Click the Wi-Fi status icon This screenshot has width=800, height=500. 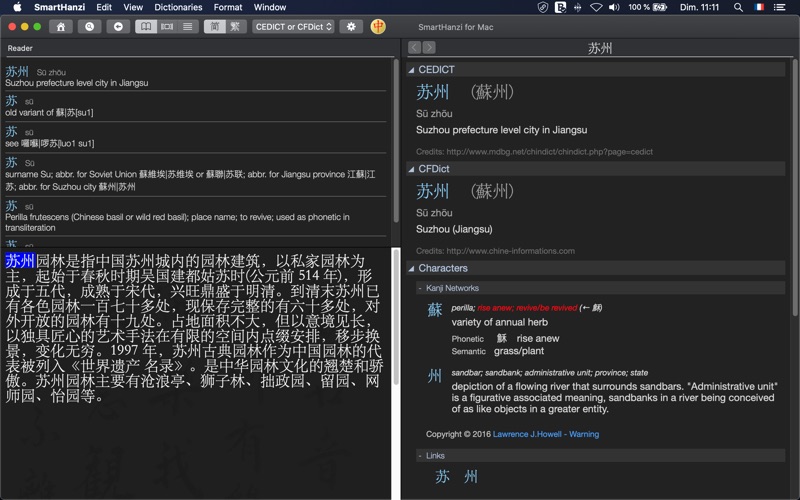pos(596,7)
